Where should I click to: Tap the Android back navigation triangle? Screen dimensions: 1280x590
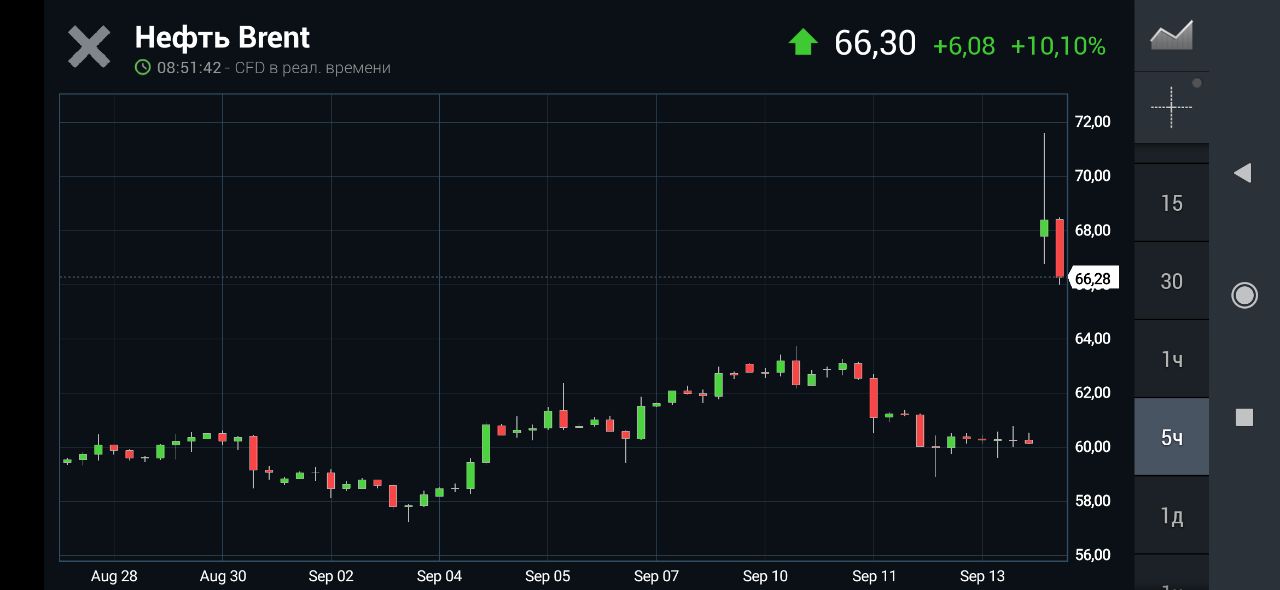click(1243, 173)
